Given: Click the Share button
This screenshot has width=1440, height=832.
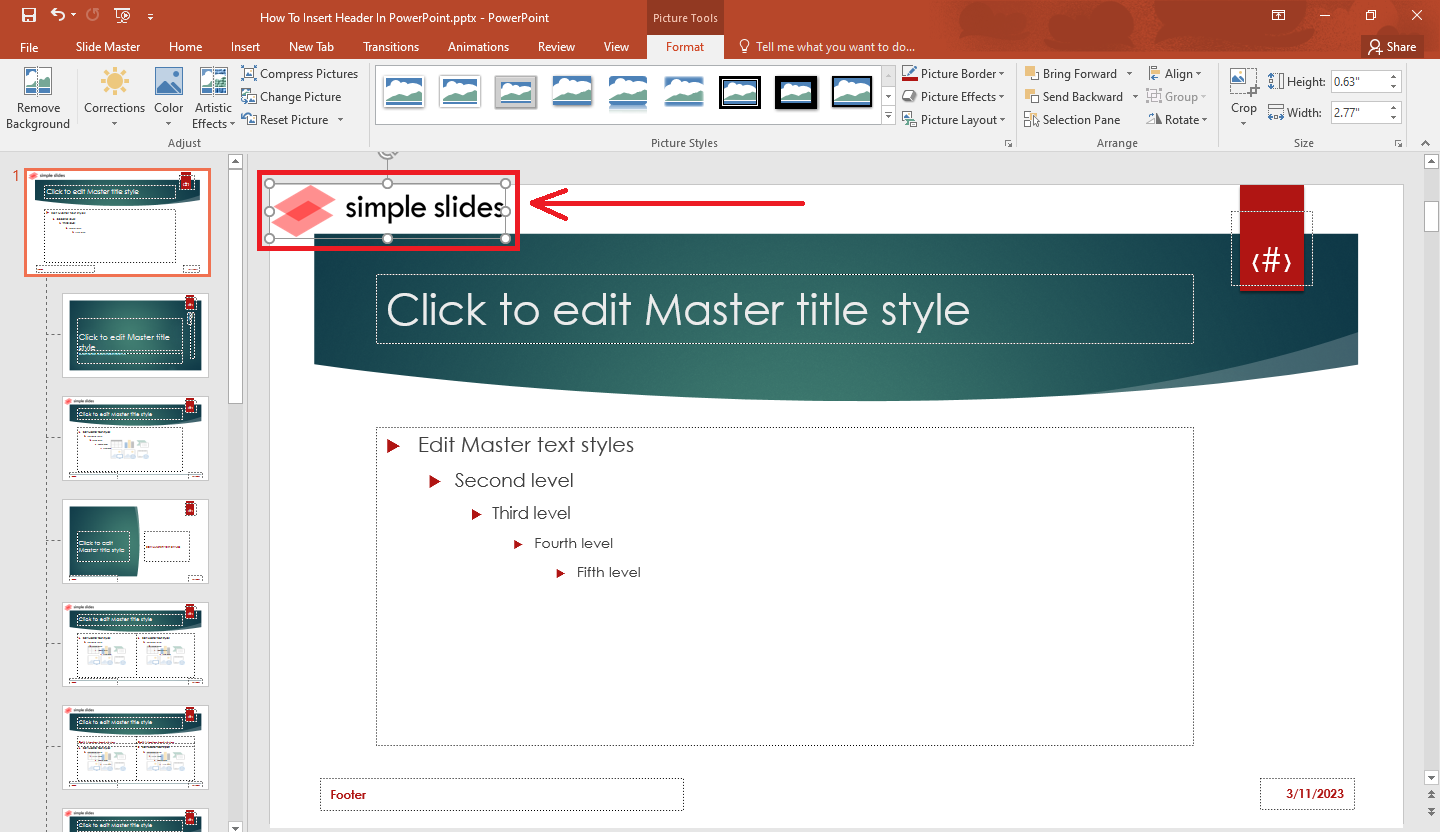Looking at the screenshot, I should [x=1392, y=46].
